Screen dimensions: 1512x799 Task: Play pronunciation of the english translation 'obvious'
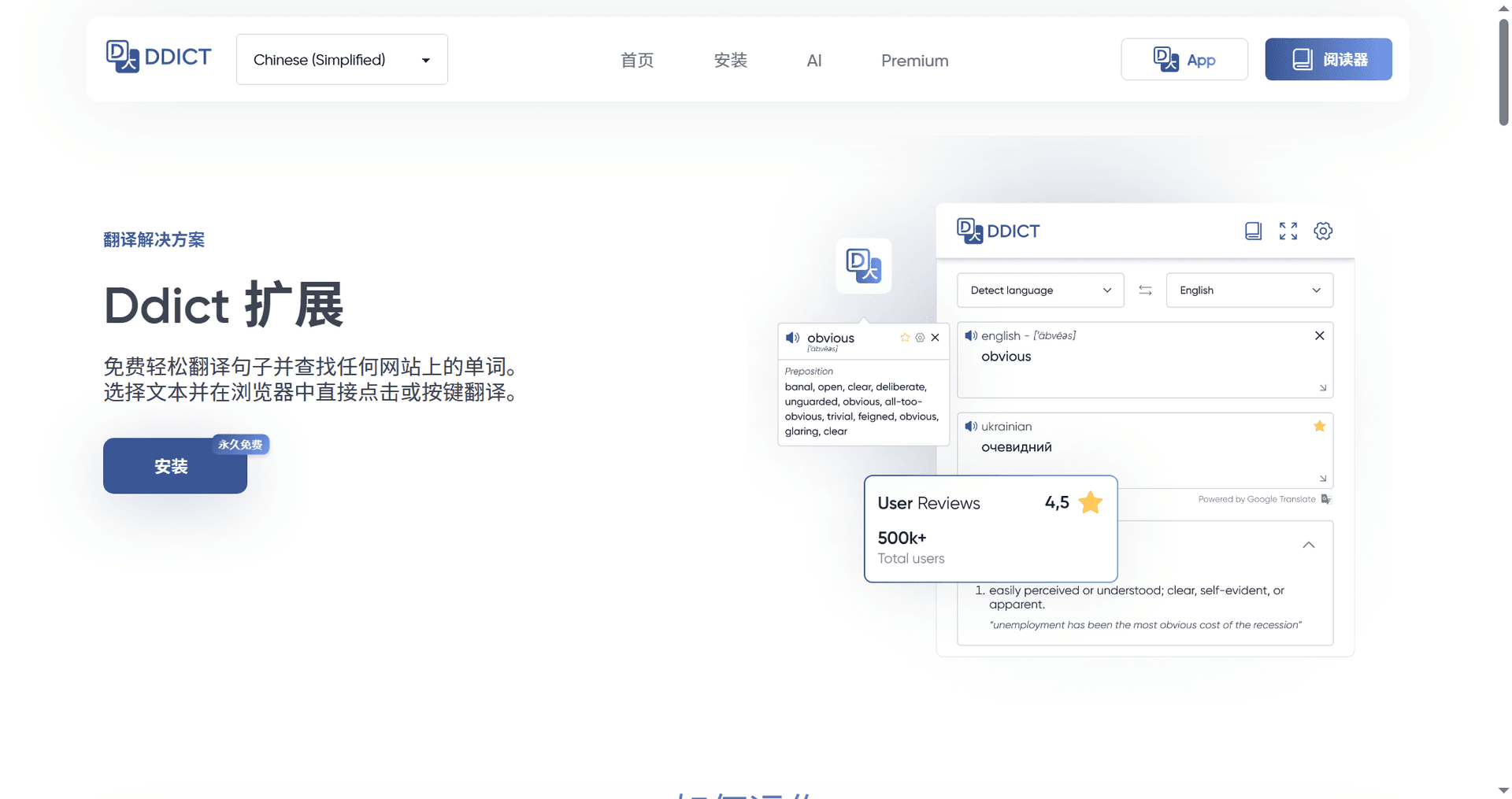970,335
